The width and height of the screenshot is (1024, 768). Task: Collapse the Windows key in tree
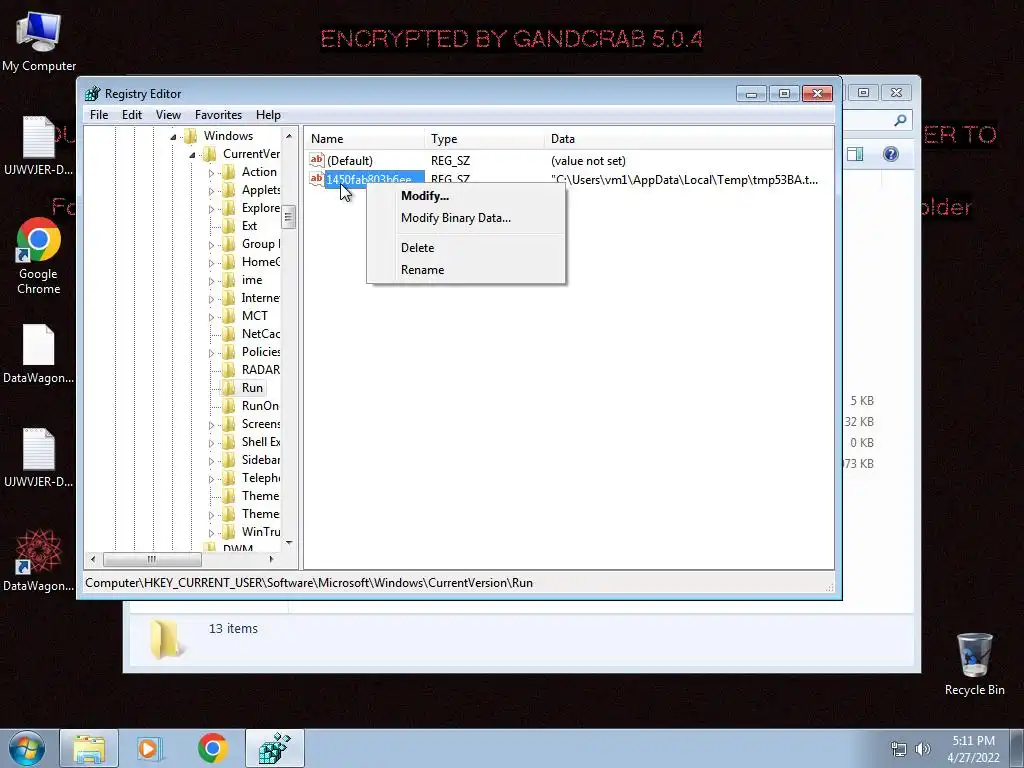[x=173, y=136]
